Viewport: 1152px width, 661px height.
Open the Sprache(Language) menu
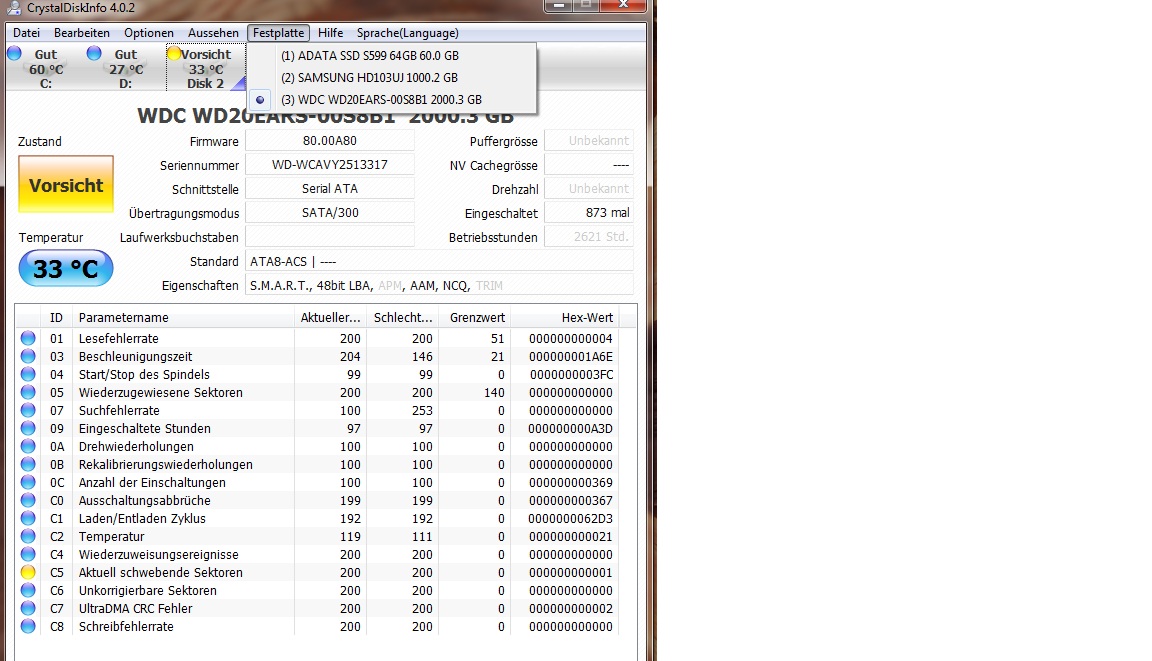point(408,33)
